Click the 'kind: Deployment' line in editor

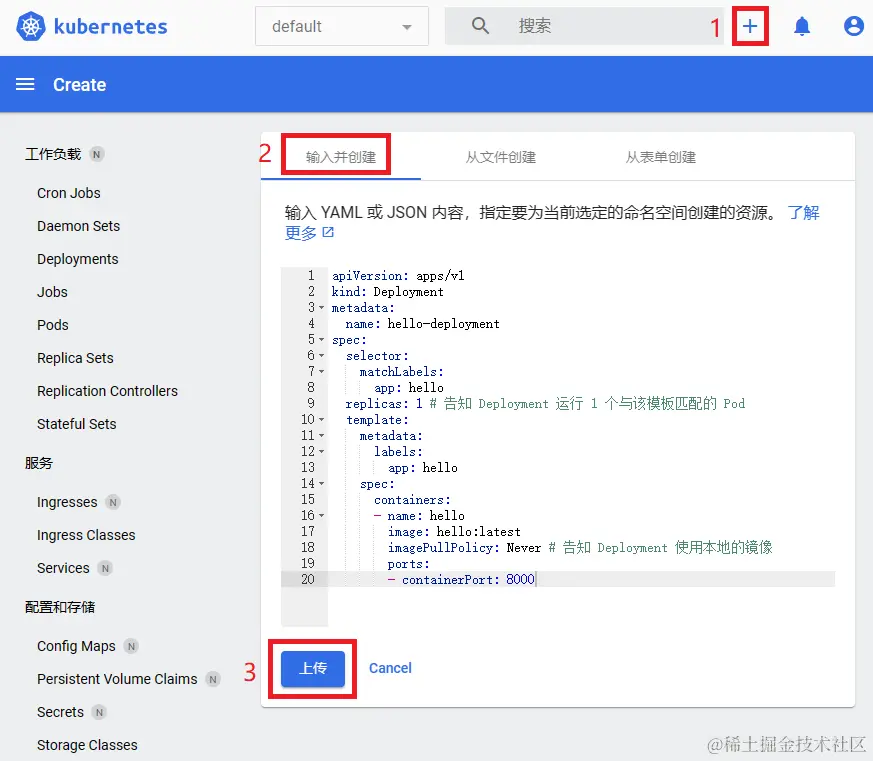(388, 292)
